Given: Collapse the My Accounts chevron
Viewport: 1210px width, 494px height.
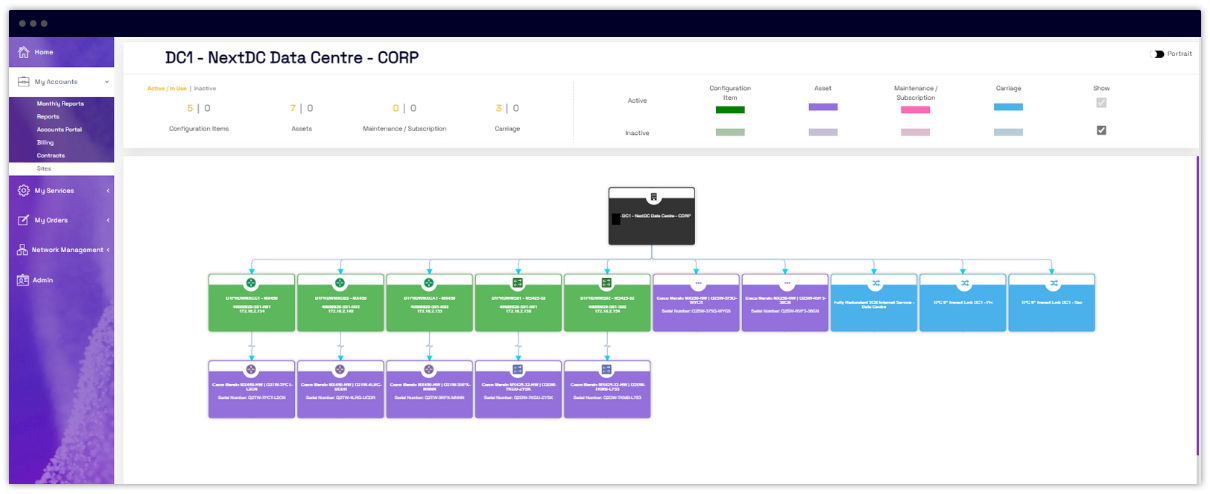Looking at the screenshot, I should (x=105, y=82).
